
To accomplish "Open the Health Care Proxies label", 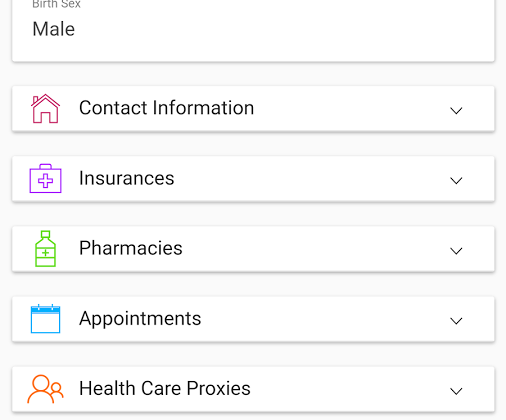I will 165,388.
